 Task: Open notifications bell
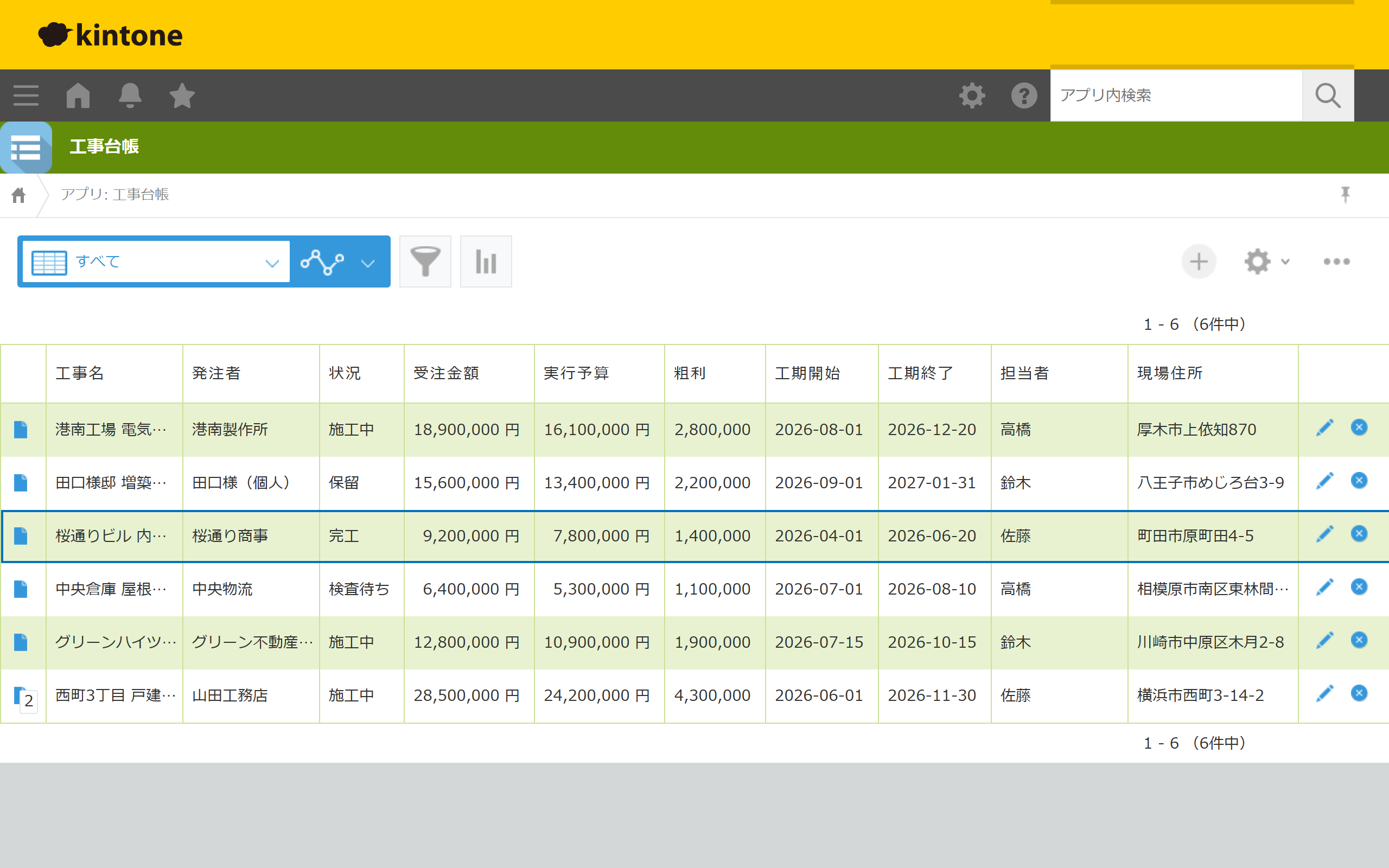click(x=130, y=95)
